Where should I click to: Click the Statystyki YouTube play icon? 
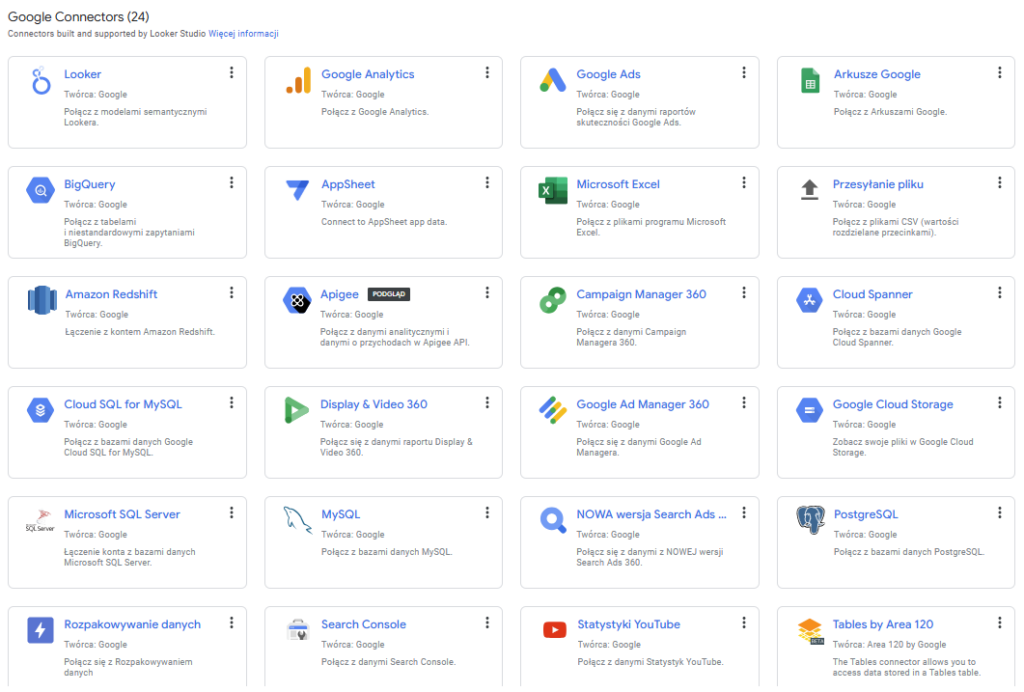[553, 631]
